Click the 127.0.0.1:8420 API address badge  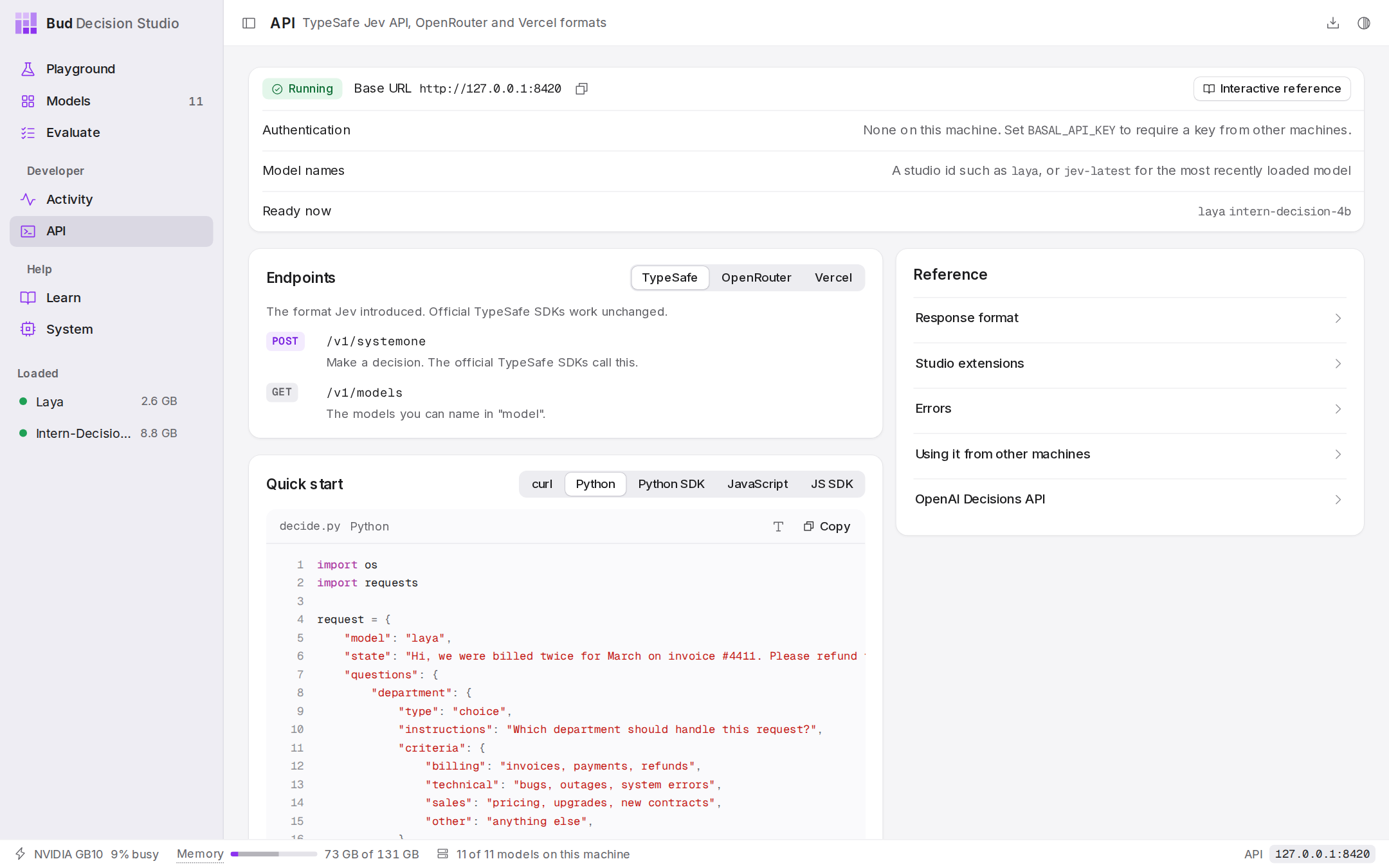pyautogui.click(x=1322, y=854)
